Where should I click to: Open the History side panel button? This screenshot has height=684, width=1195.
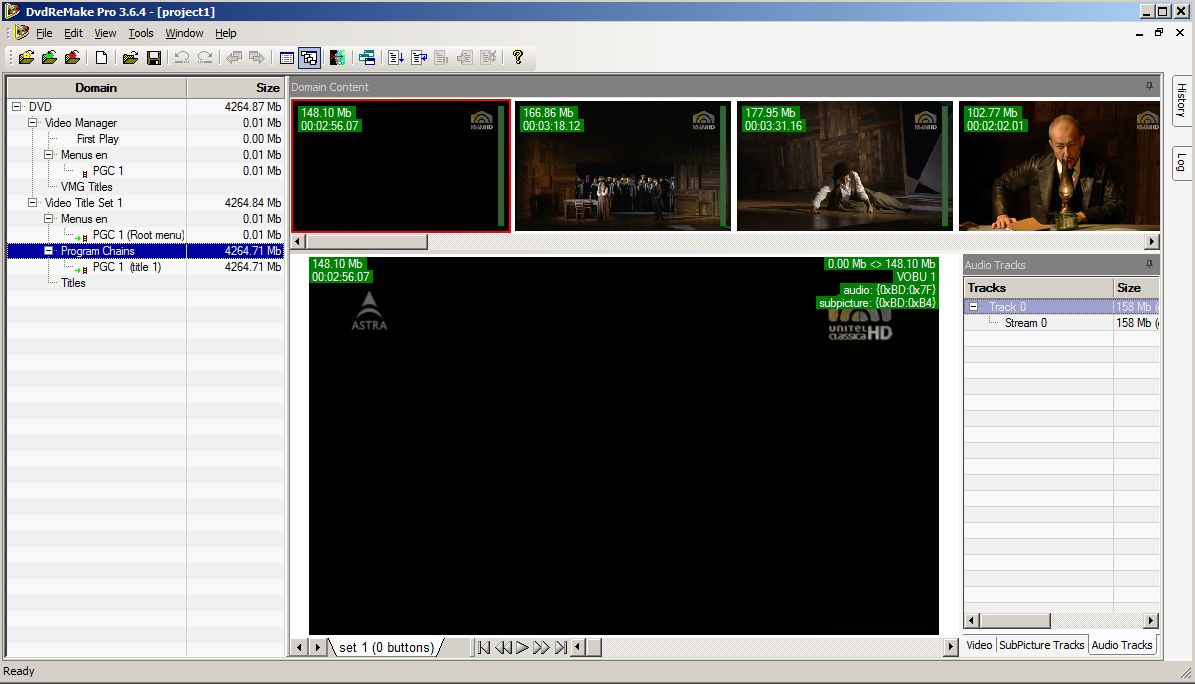pyautogui.click(x=1181, y=101)
